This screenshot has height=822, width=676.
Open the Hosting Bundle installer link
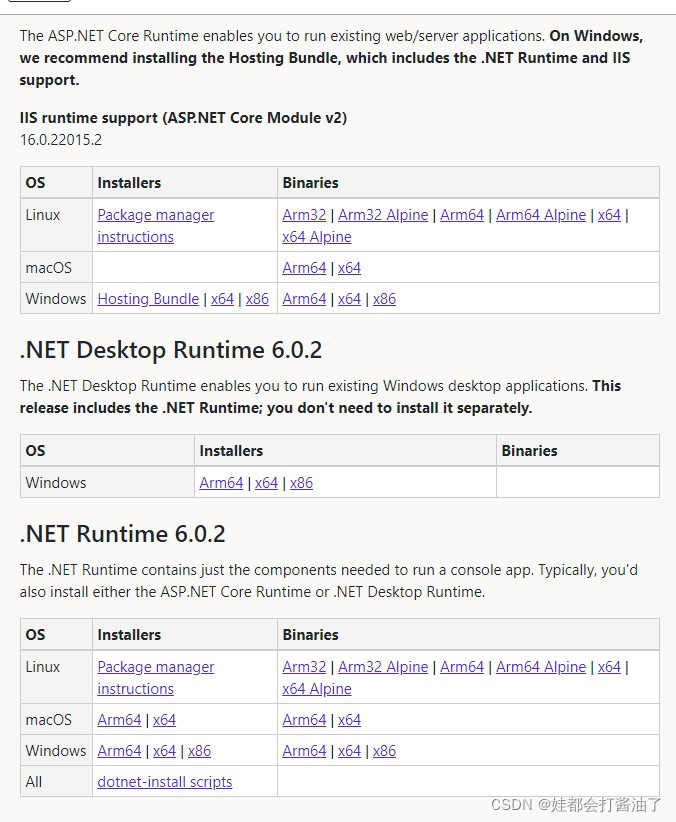point(148,299)
